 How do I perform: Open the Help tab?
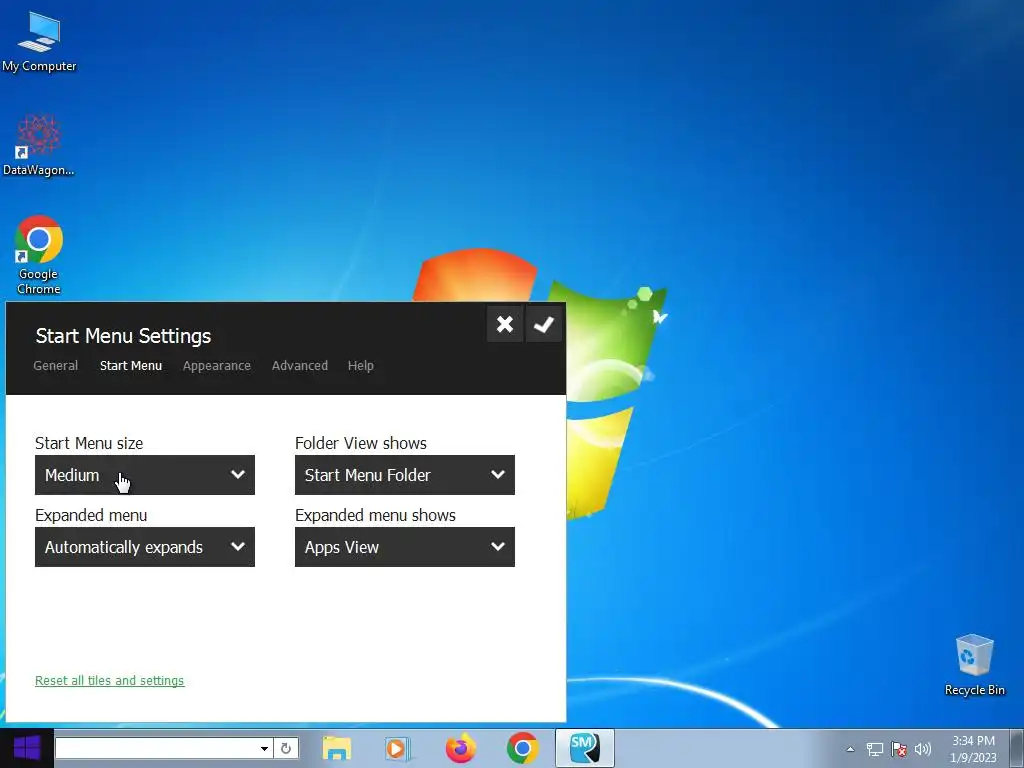pyautogui.click(x=360, y=366)
